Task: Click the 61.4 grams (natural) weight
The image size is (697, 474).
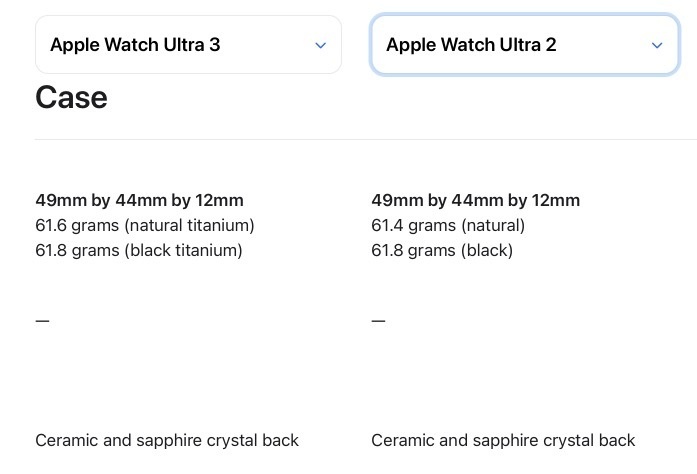Action: click(448, 225)
